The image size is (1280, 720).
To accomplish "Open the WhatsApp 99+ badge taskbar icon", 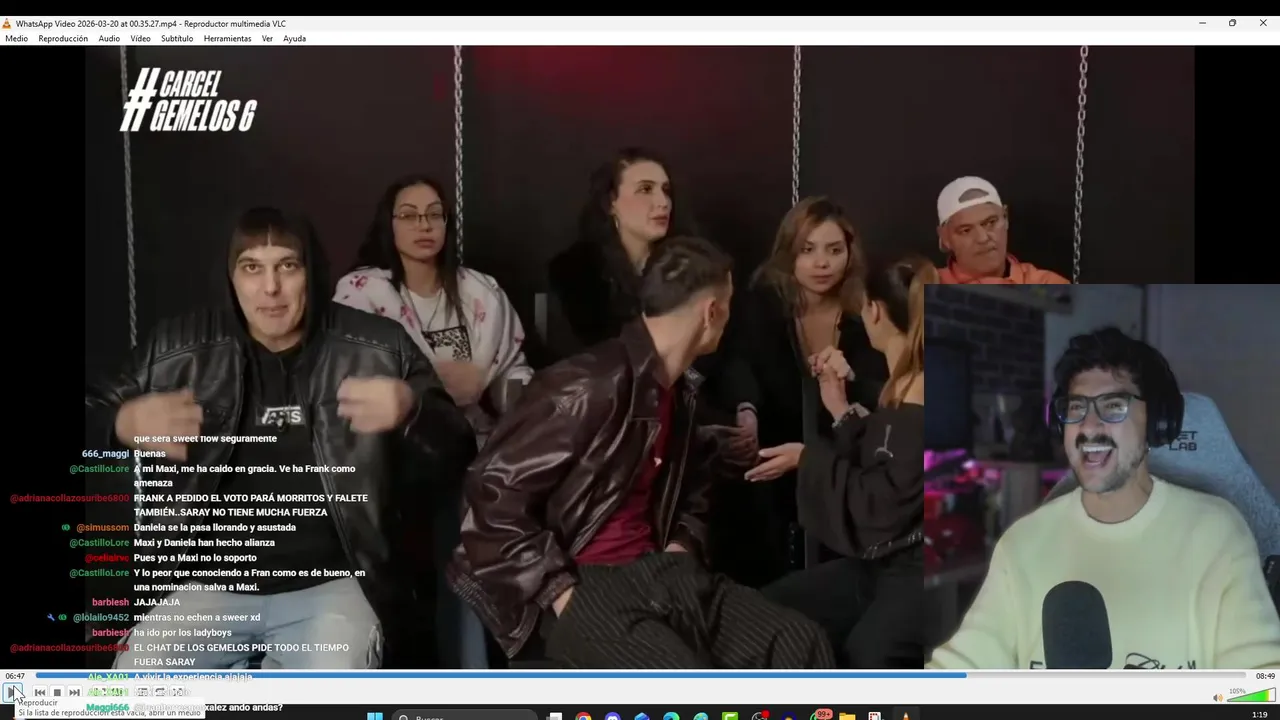I will (820, 715).
